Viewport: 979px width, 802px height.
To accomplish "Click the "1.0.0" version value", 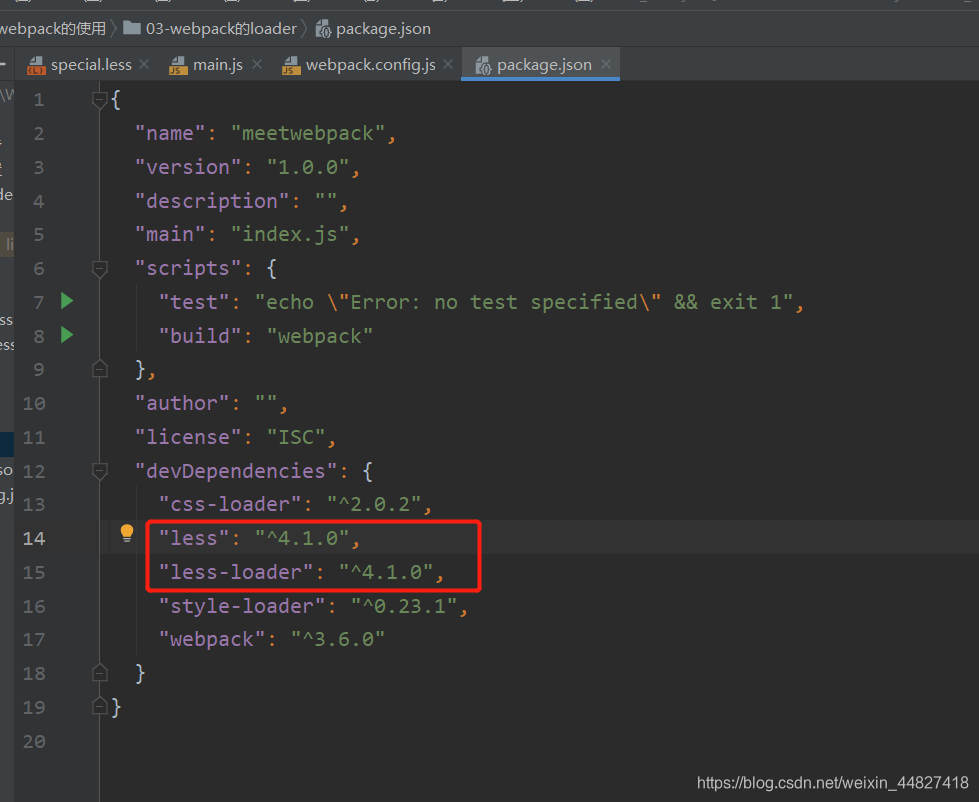I will pyautogui.click(x=308, y=167).
